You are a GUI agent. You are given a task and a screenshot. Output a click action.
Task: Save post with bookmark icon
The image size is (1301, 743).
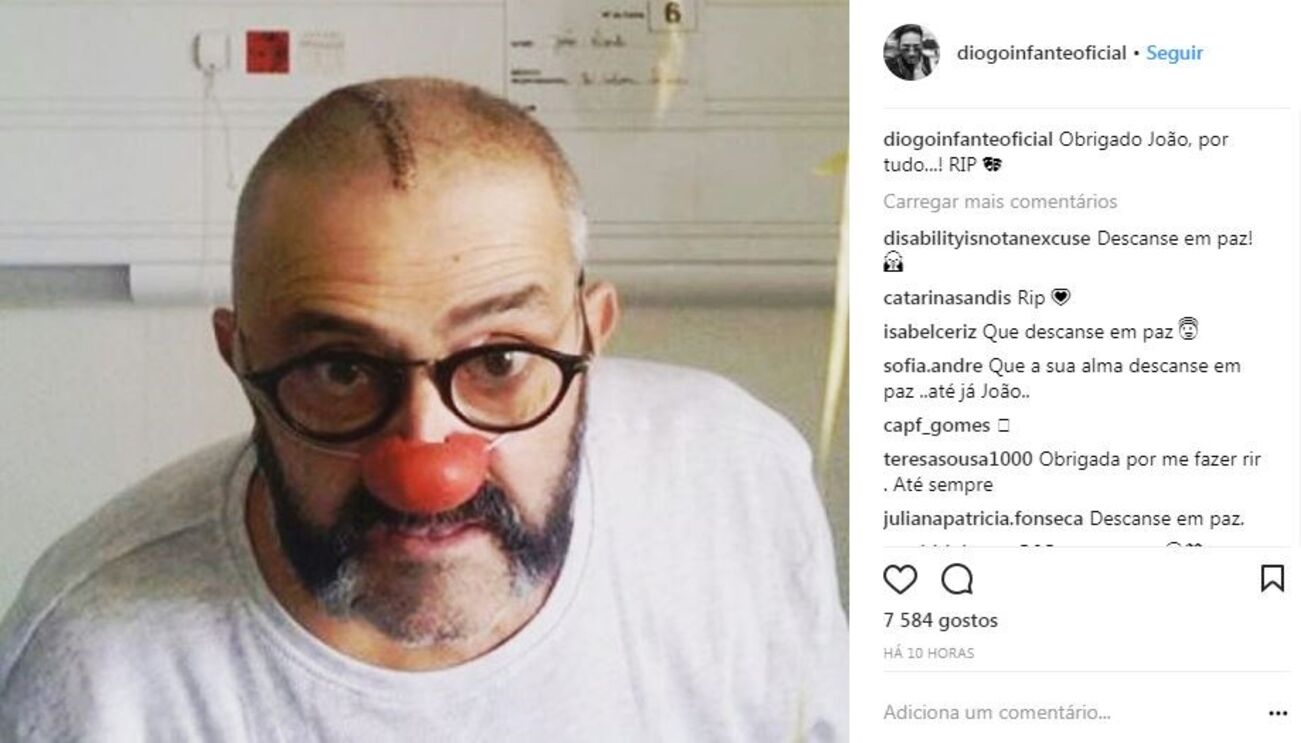point(1272,579)
